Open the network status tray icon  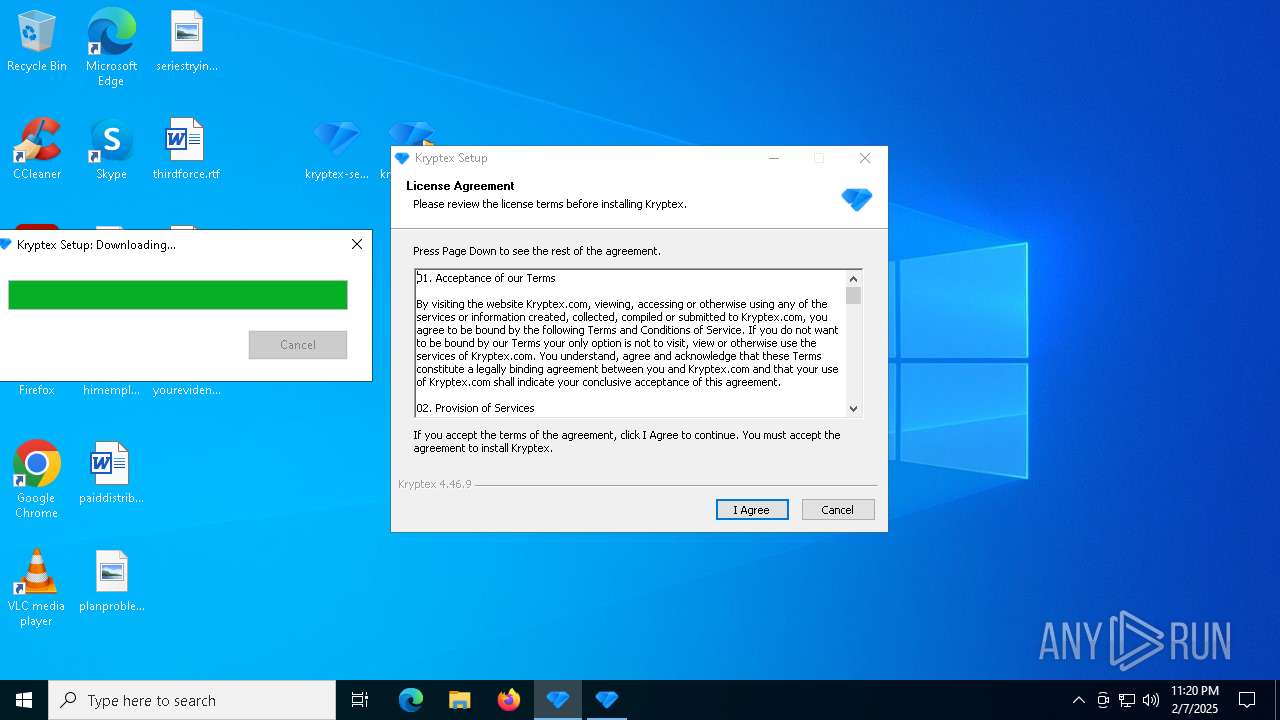tap(1127, 700)
